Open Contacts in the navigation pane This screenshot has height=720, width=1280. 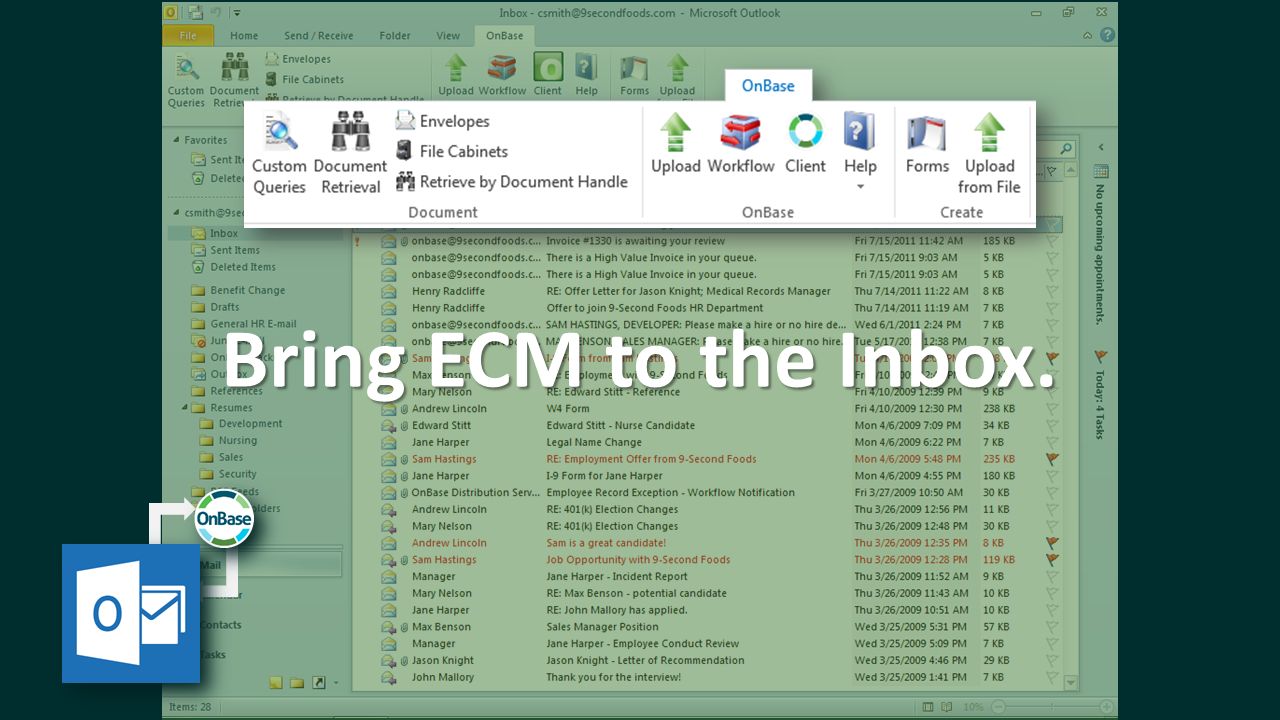[221, 625]
